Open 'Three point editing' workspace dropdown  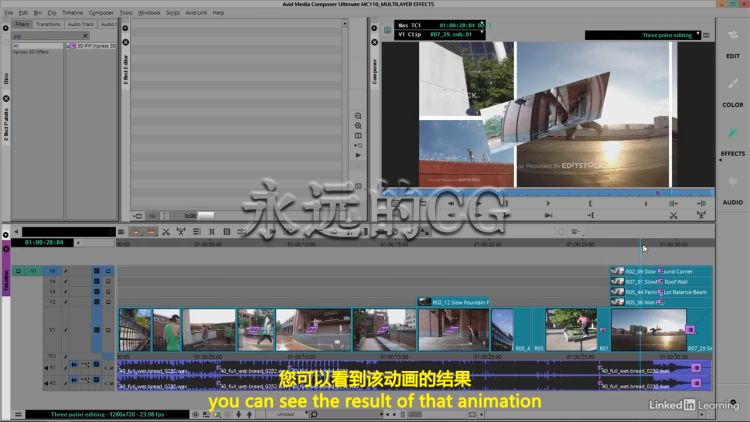click(642, 35)
